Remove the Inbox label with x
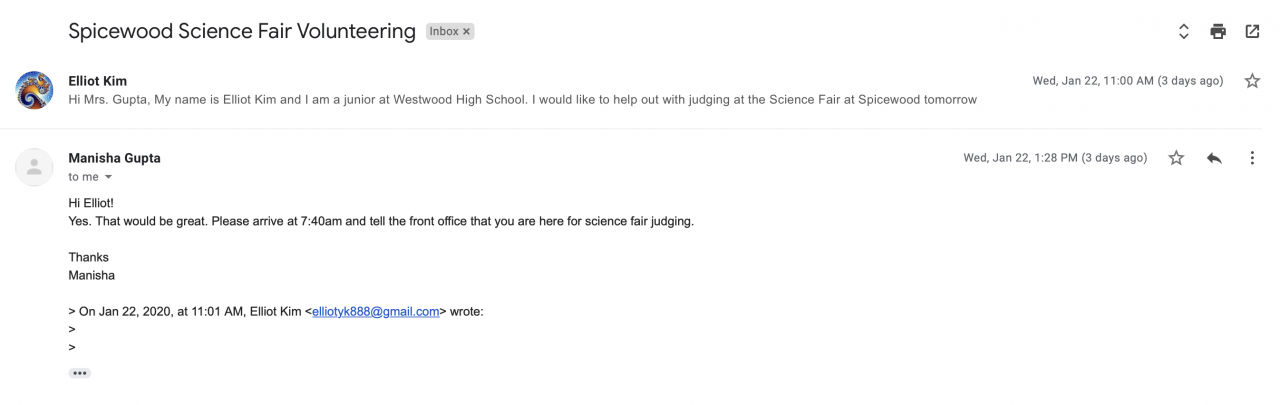 [466, 32]
